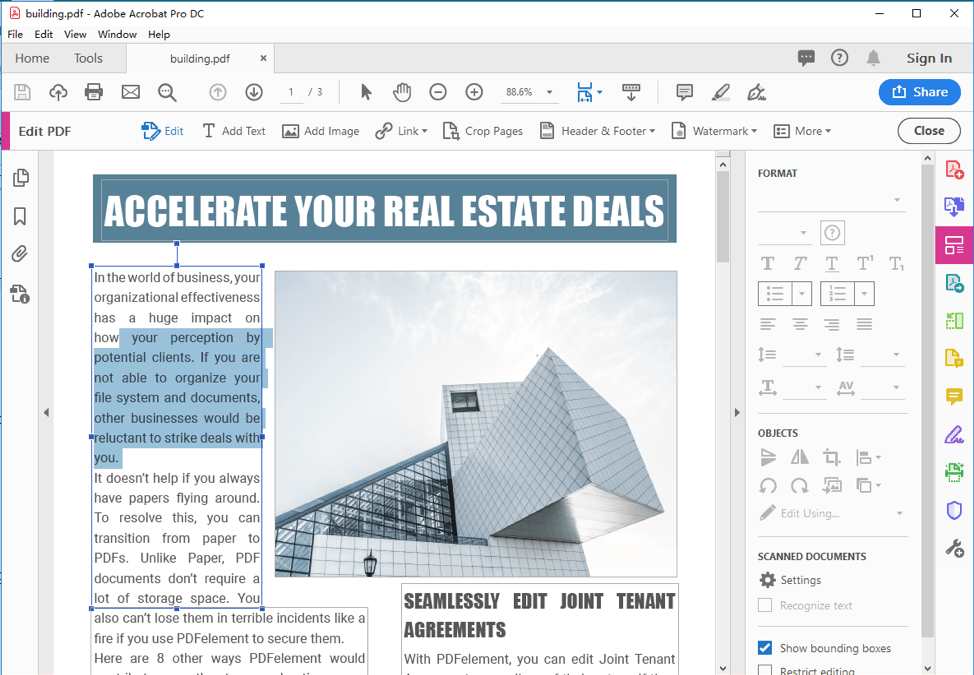
Task: Toggle italic text formatting
Action: coord(799,264)
